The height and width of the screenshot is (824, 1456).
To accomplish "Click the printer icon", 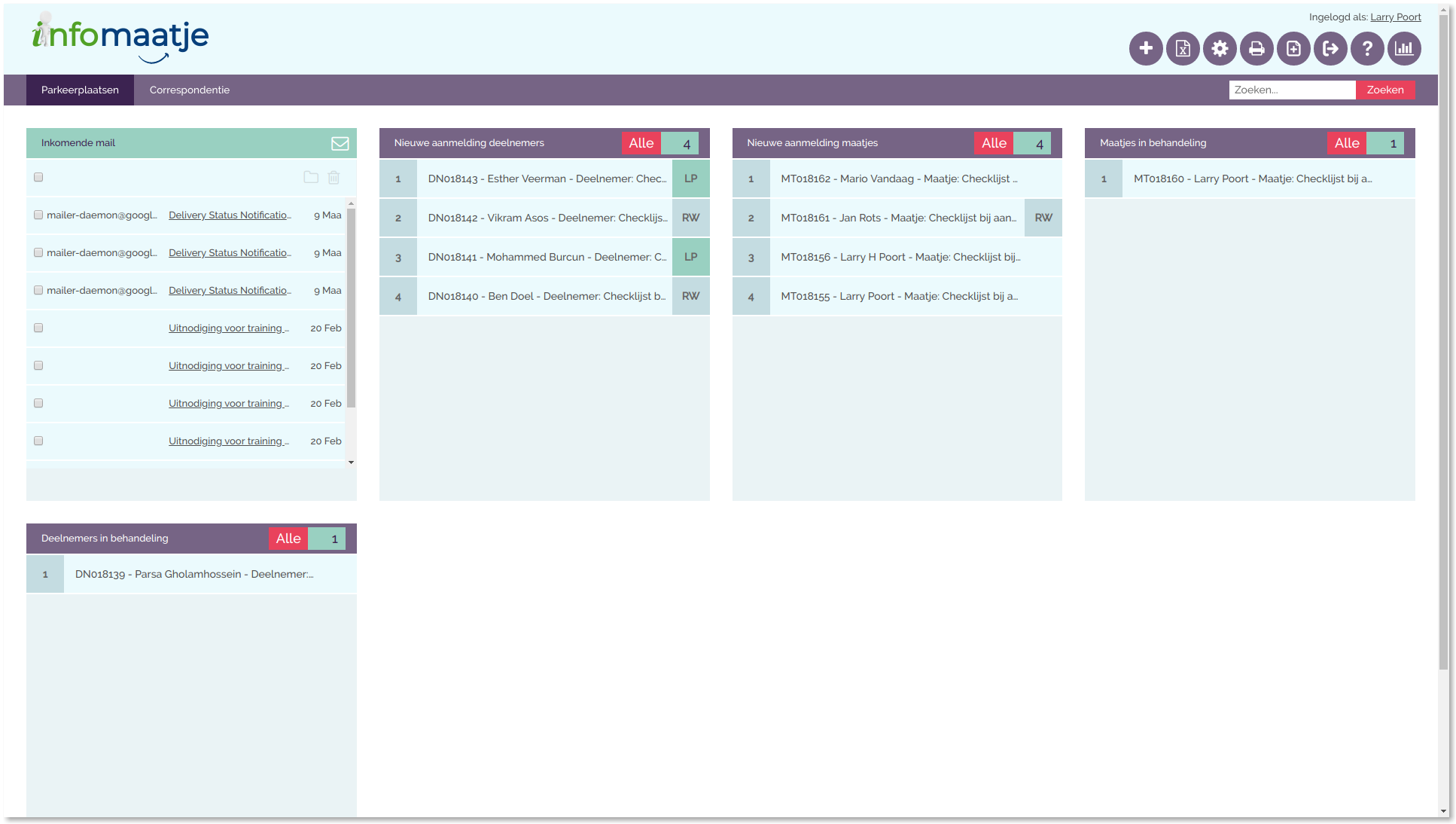I will coord(1256,49).
